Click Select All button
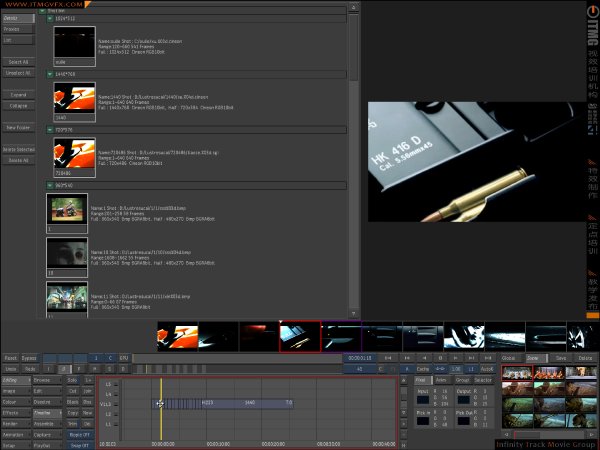 pos(18,62)
